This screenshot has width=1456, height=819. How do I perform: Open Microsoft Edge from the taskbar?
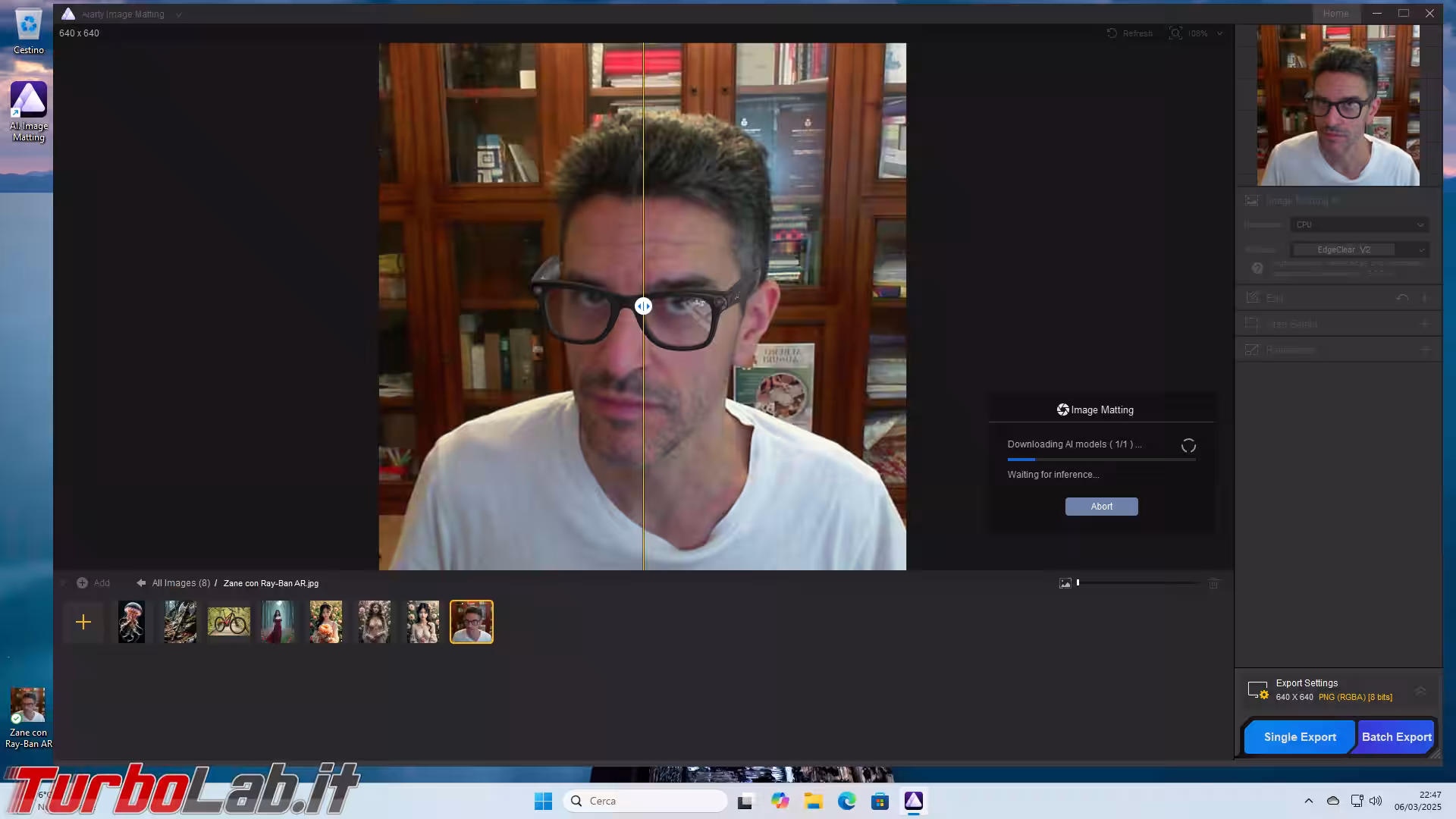click(x=846, y=801)
